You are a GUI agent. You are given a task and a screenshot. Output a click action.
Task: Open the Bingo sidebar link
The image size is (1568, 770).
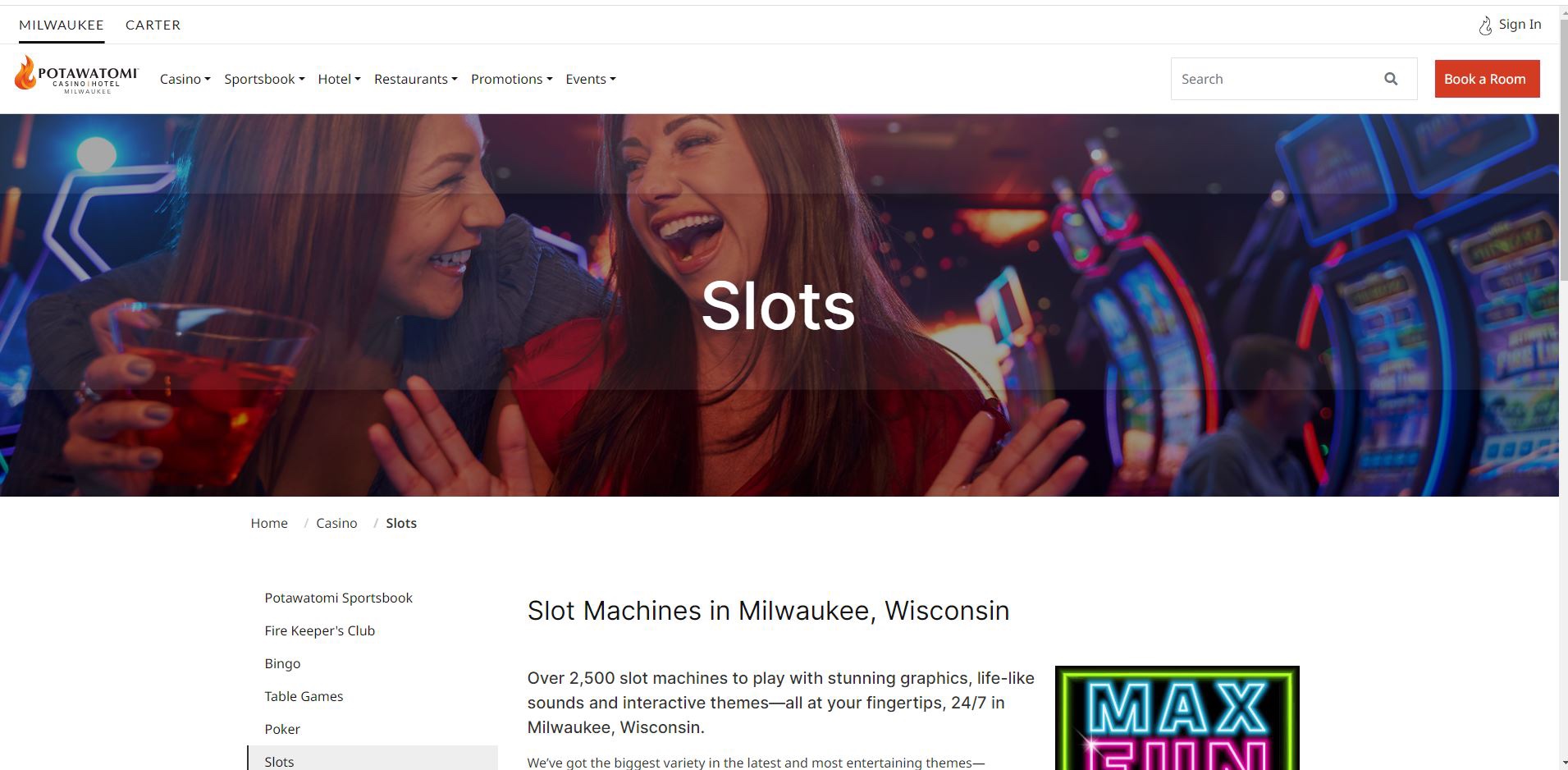coord(282,663)
